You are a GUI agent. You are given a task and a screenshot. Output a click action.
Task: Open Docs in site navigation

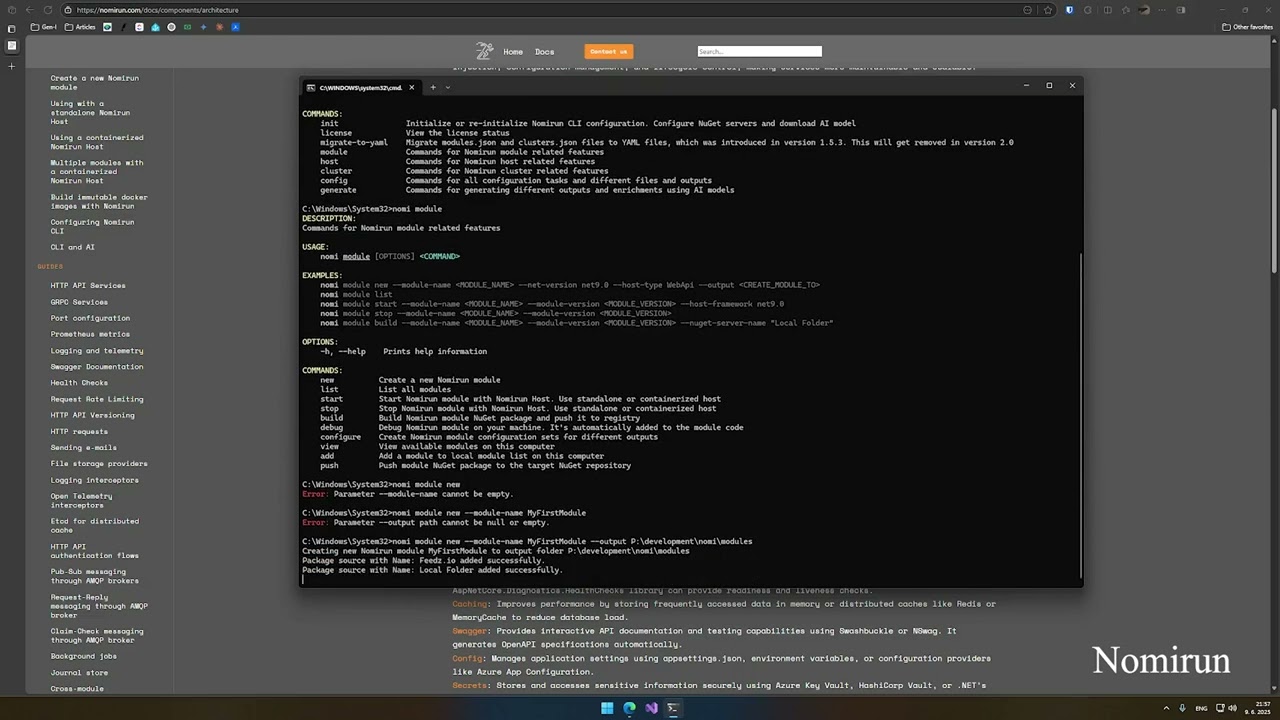coord(544,52)
